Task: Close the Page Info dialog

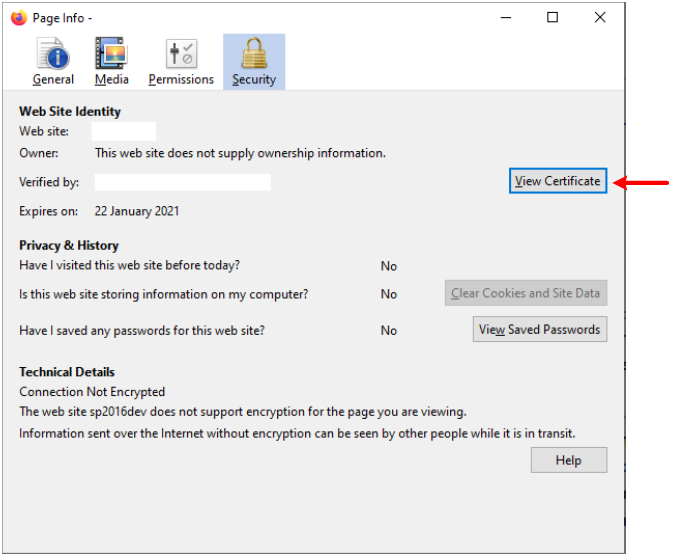Action: click(600, 17)
